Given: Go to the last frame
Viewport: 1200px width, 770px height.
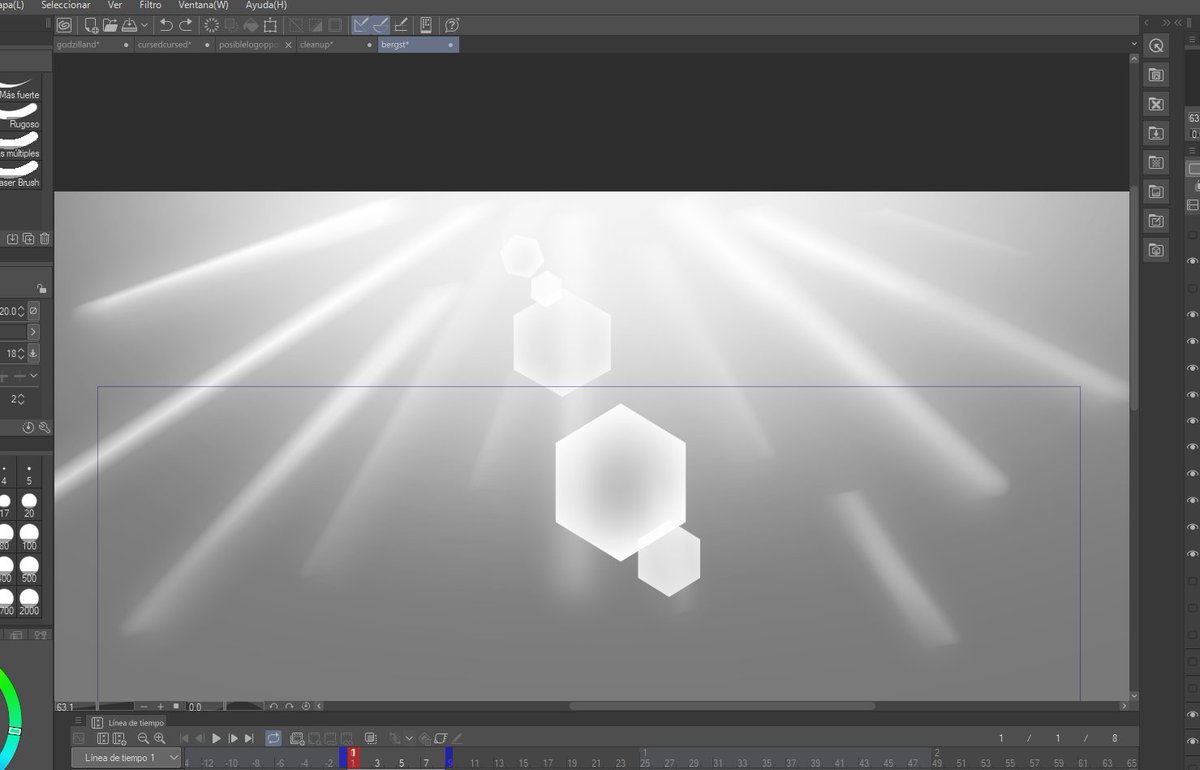Looking at the screenshot, I should tap(250, 738).
